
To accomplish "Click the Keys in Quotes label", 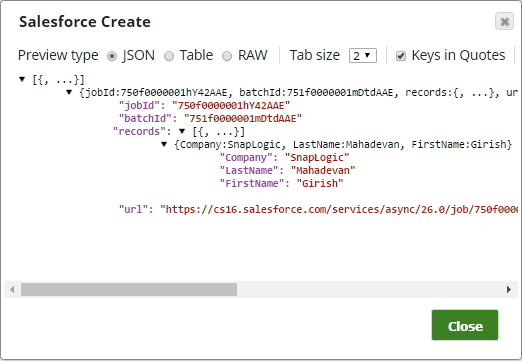I will [458, 55].
